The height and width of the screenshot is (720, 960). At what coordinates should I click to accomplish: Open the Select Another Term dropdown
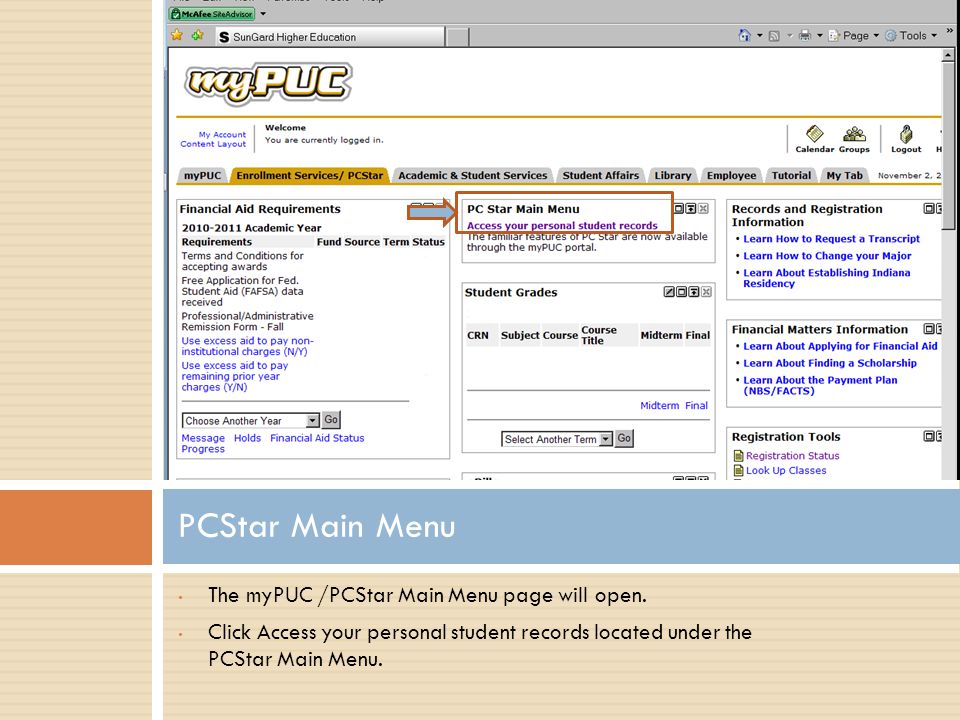pyautogui.click(x=557, y=439)
